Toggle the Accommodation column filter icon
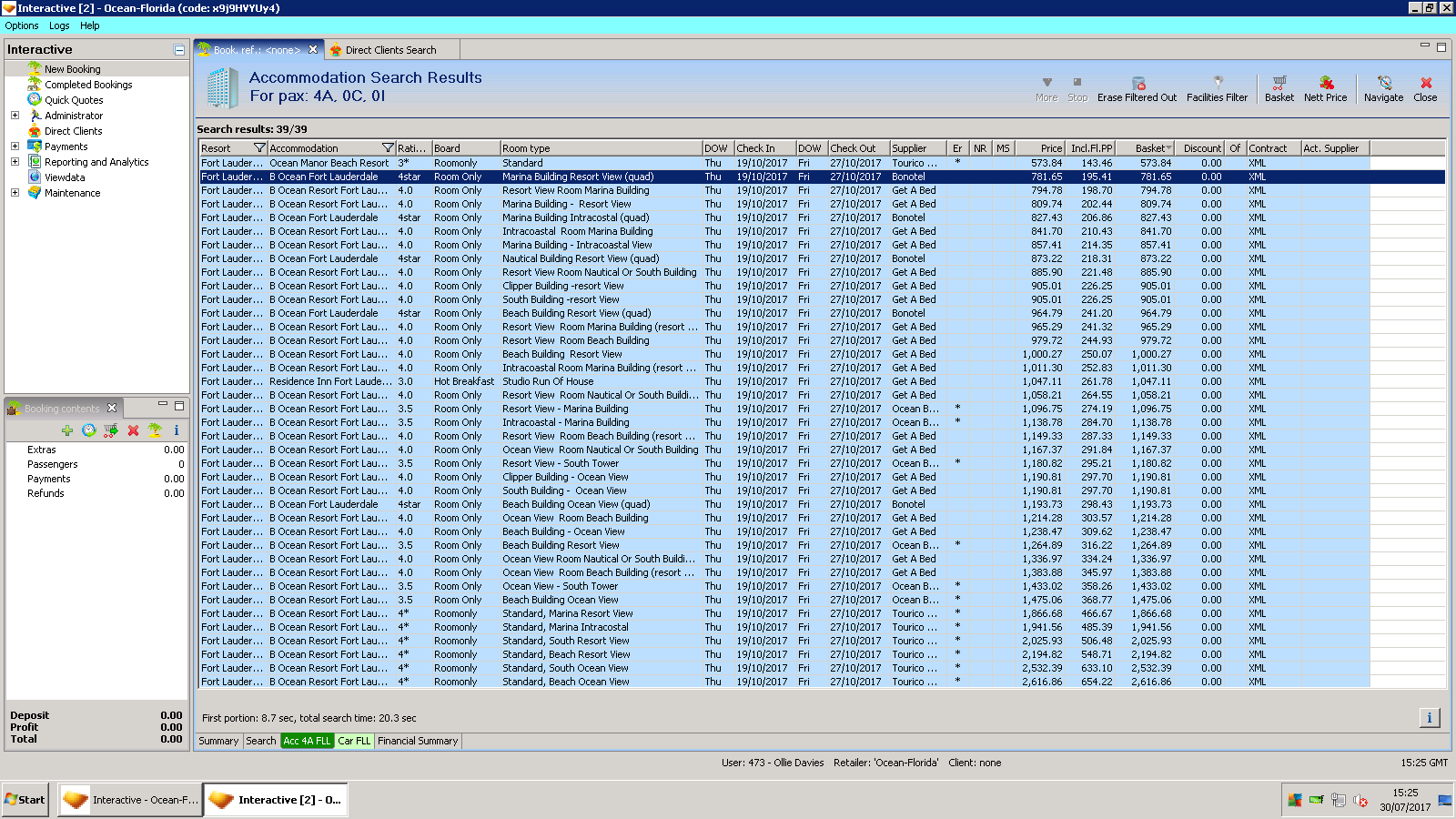 (x=388, y=148)
